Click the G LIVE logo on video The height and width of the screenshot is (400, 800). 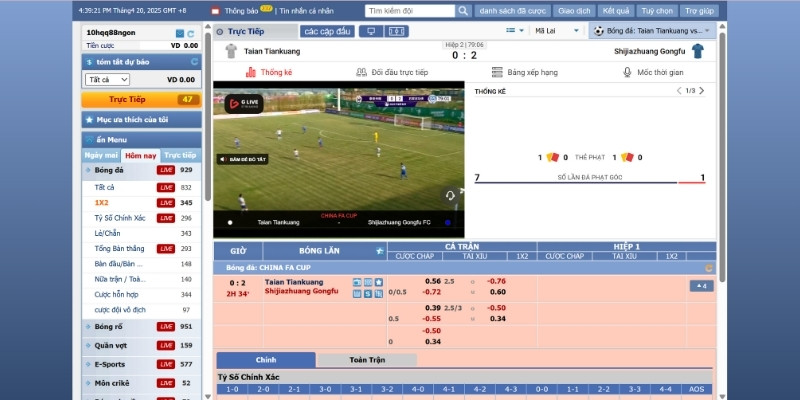[243, 104]
